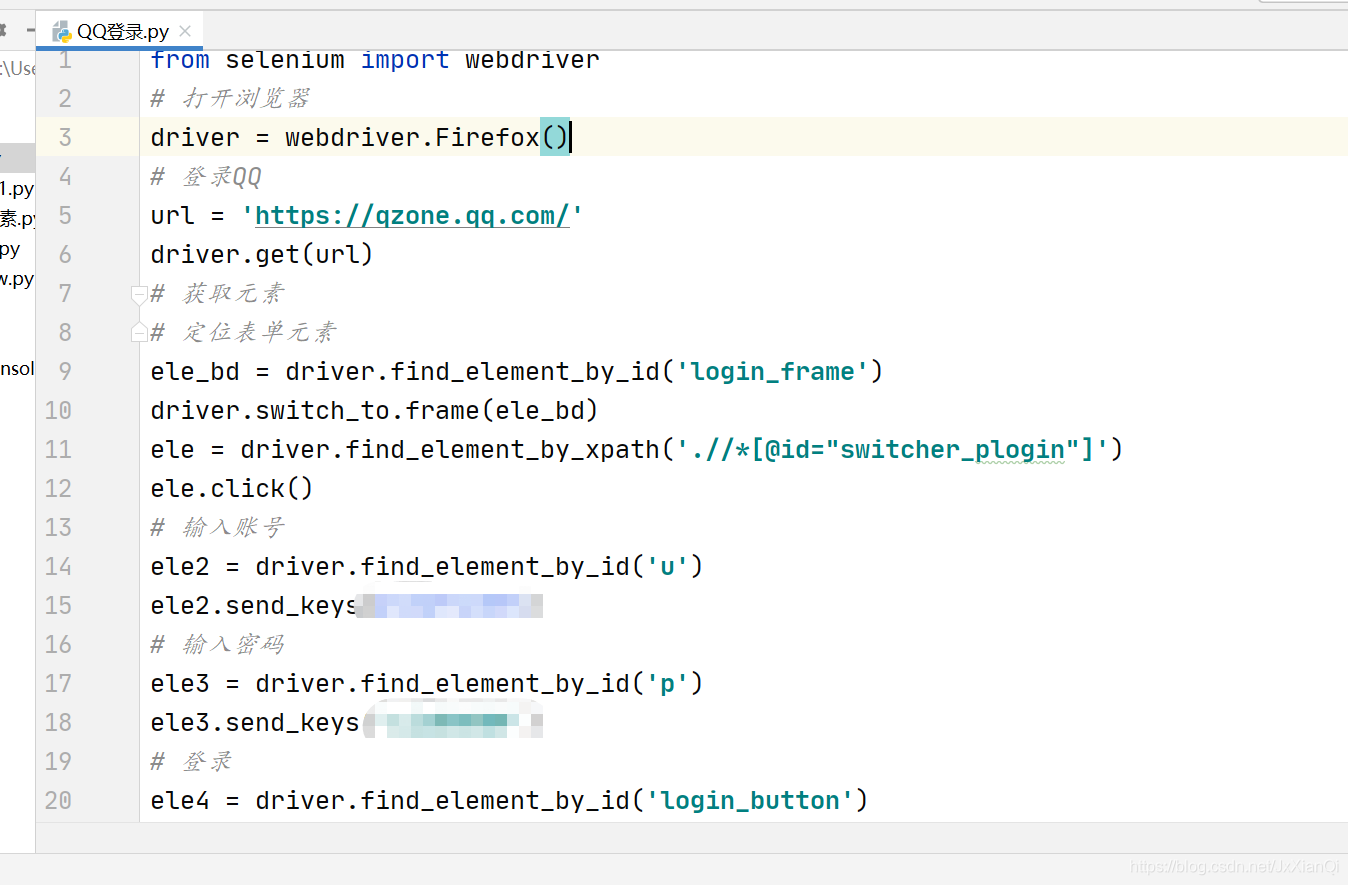Click the comment '# 输入账号'

pos(217,527)
